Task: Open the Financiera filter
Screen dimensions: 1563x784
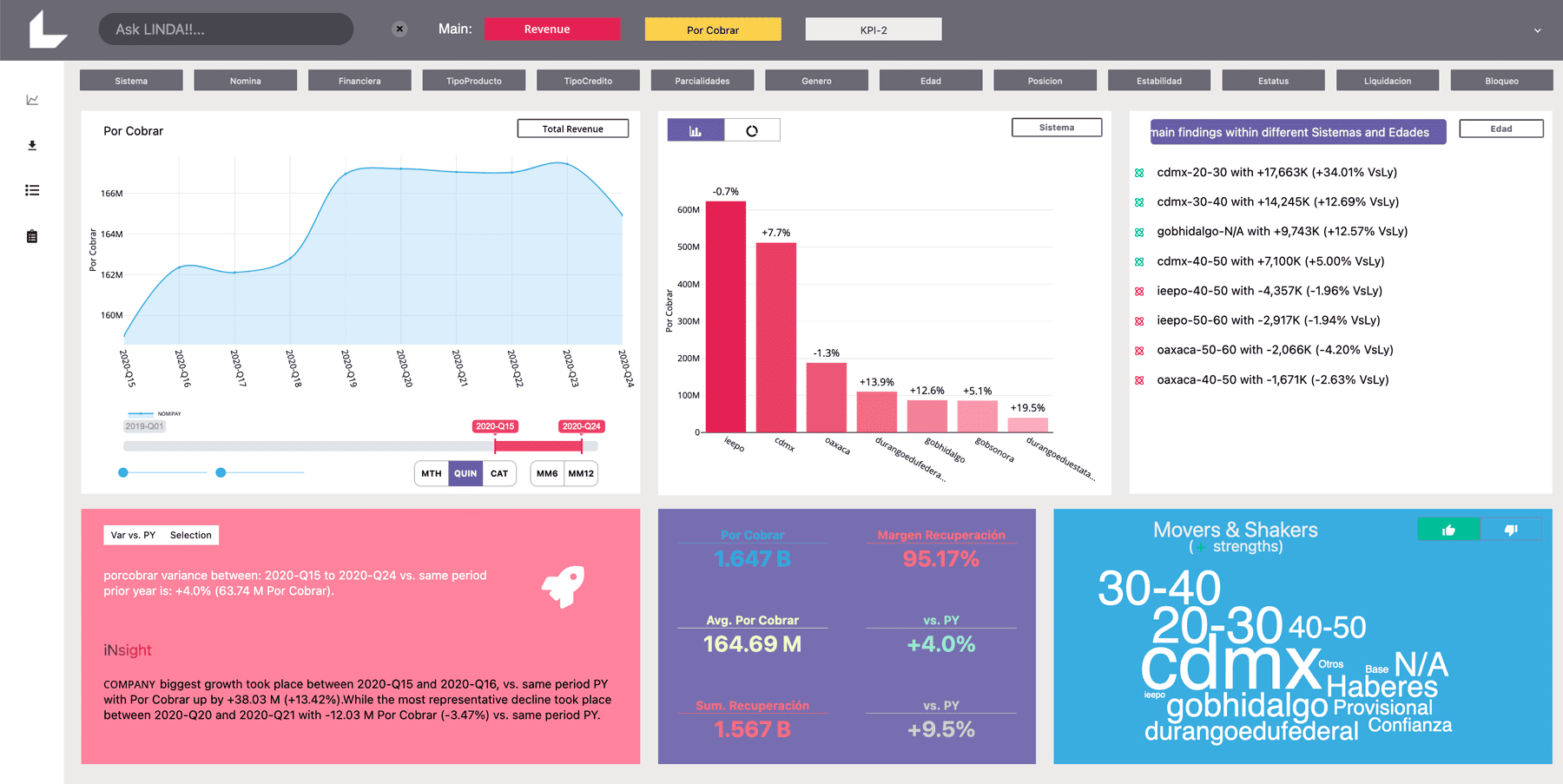Action: (x=359, y=81)
